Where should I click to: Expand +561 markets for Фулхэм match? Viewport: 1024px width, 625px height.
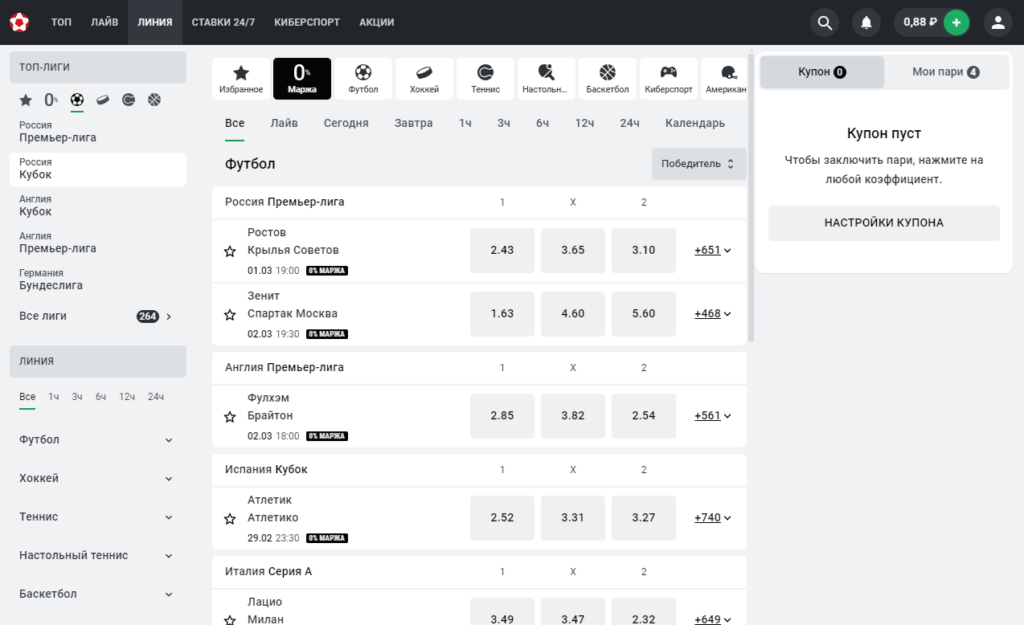[712, 415]
